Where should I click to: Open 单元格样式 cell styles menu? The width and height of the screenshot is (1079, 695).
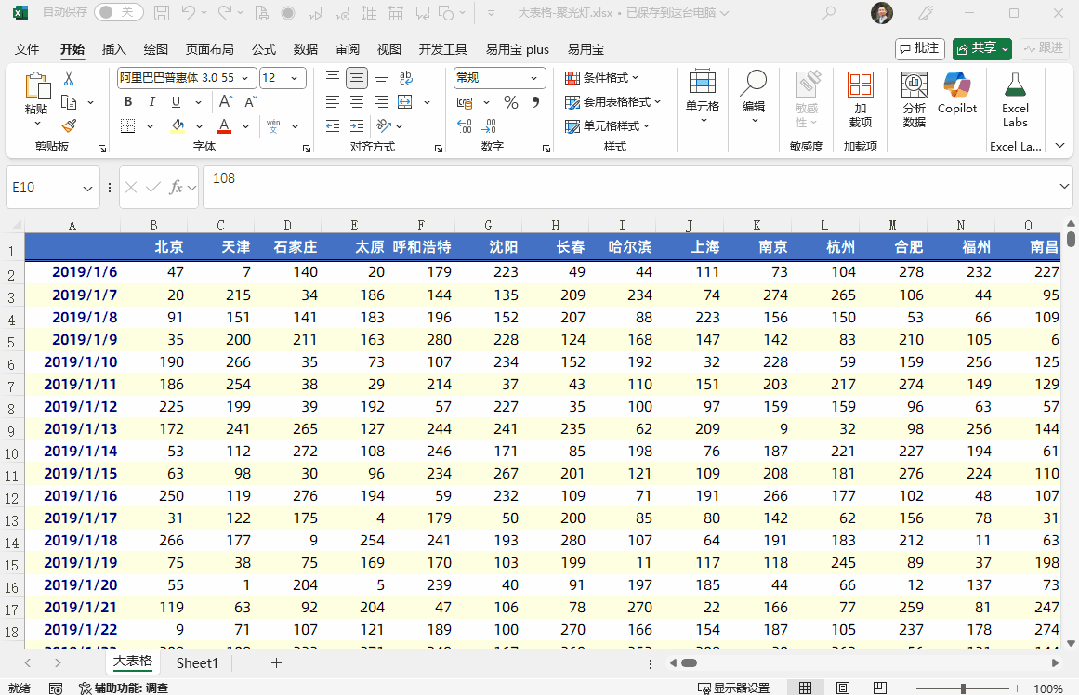click(607, 126)
